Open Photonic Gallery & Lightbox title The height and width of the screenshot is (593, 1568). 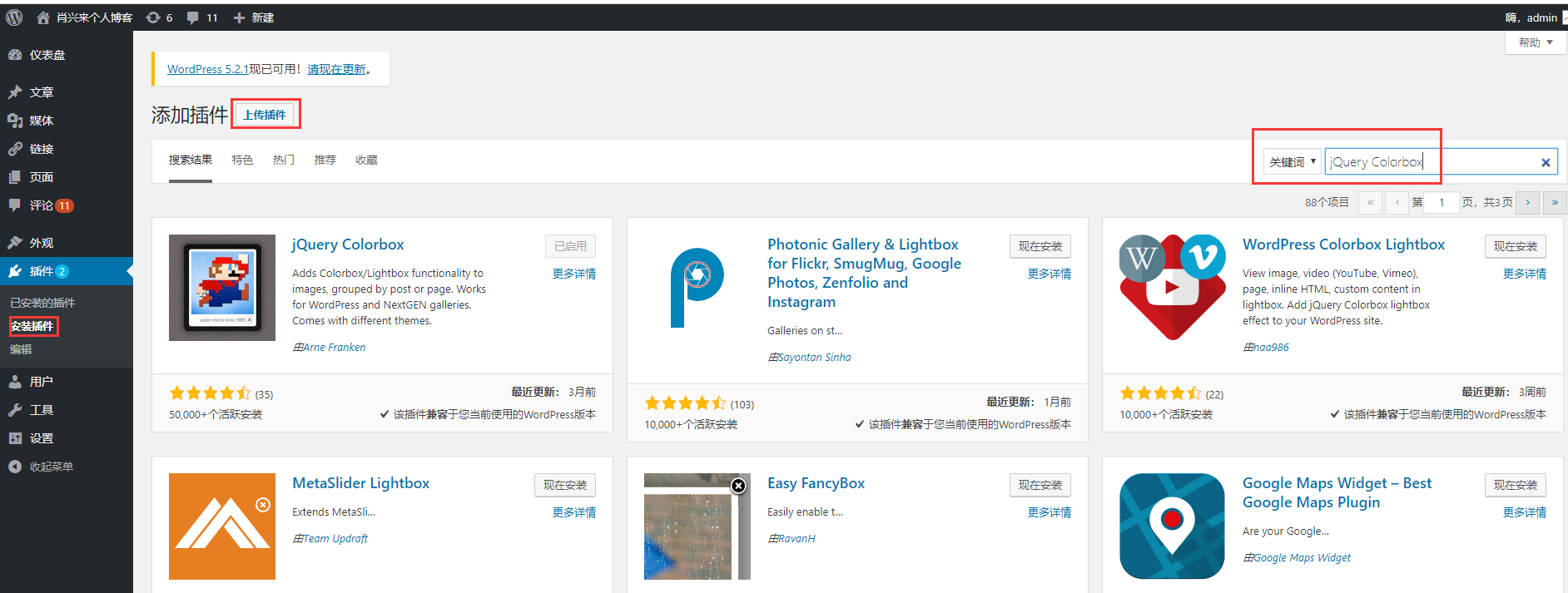[x=864, y=273]
